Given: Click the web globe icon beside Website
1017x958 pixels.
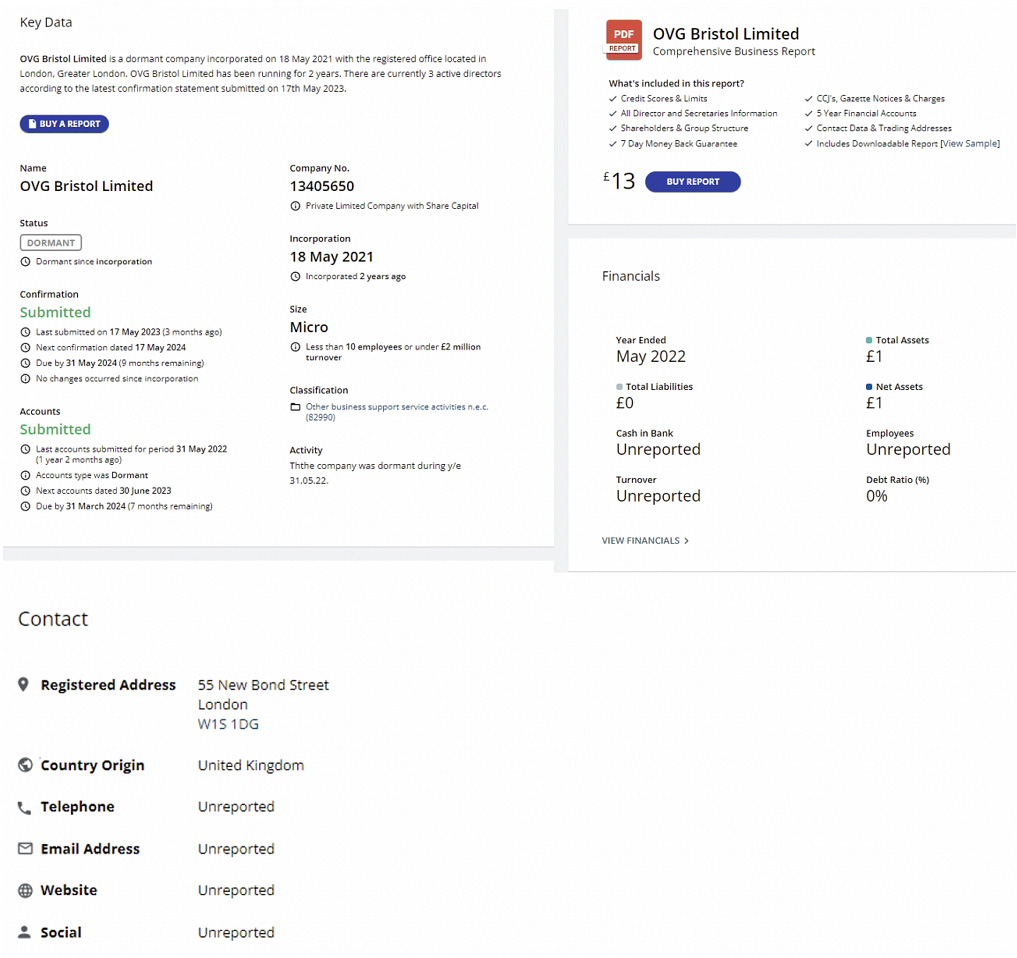Looking at the screenshot, I should coord(25,891).
